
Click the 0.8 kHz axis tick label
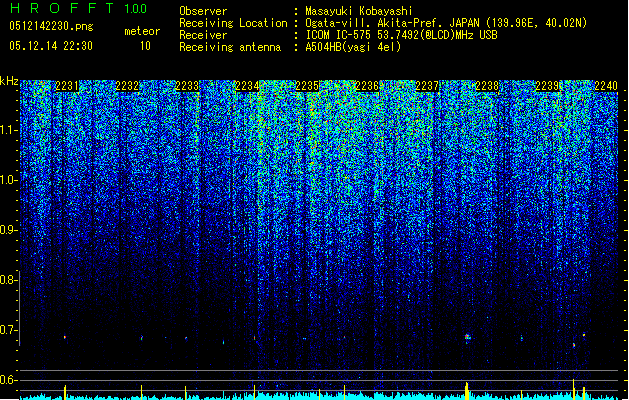tap(8, 280)
